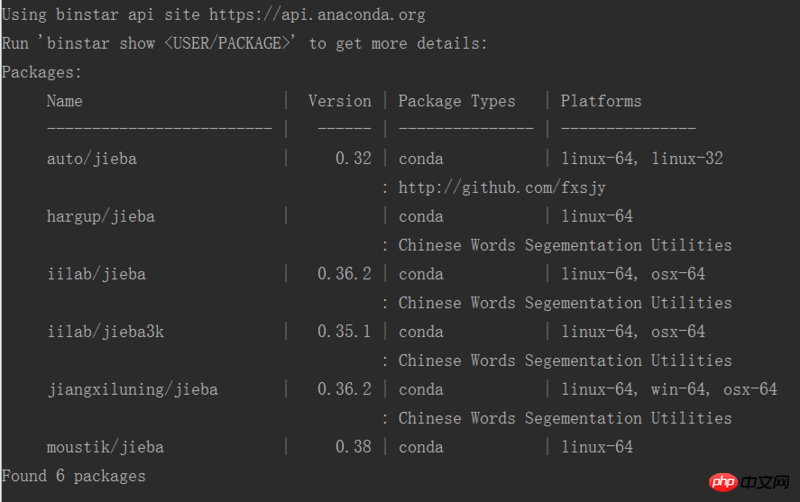Click version 0.32 of auto/jieba

pyautogui.click(x=354, y=158)
